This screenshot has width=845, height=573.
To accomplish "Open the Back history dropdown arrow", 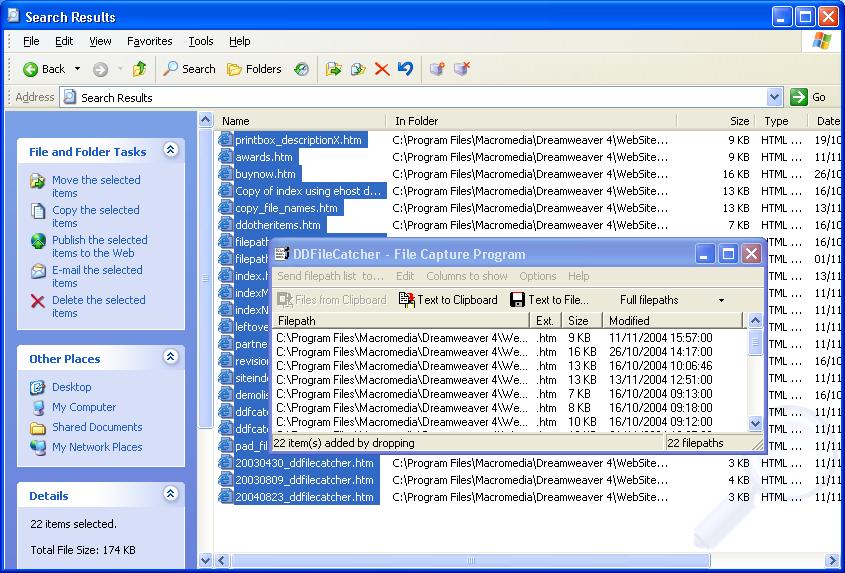I will (77, 69).
